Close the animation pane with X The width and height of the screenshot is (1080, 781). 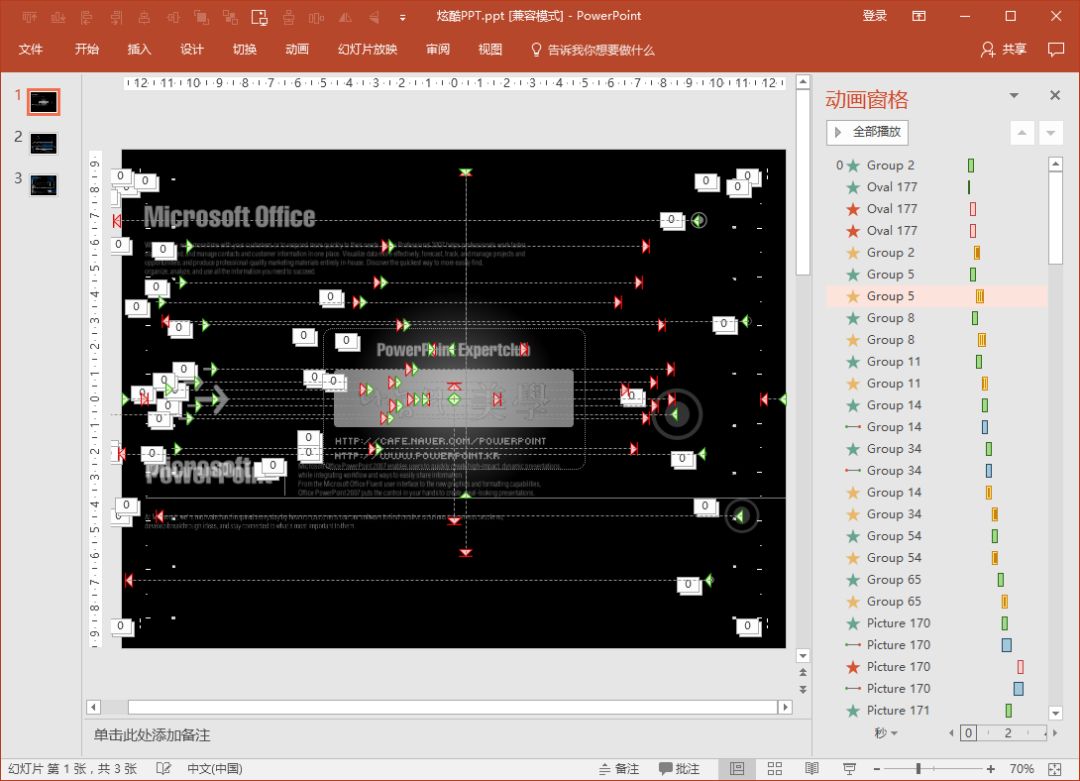click(1054, 96)
